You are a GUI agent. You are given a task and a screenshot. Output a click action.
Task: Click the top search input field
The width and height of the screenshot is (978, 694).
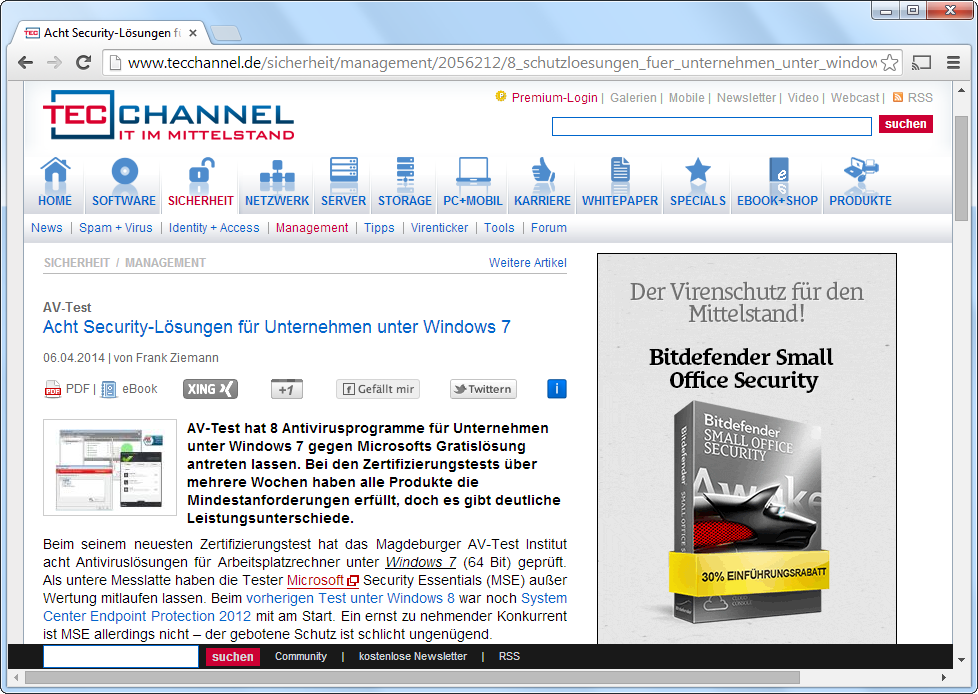tap(711, 126)
